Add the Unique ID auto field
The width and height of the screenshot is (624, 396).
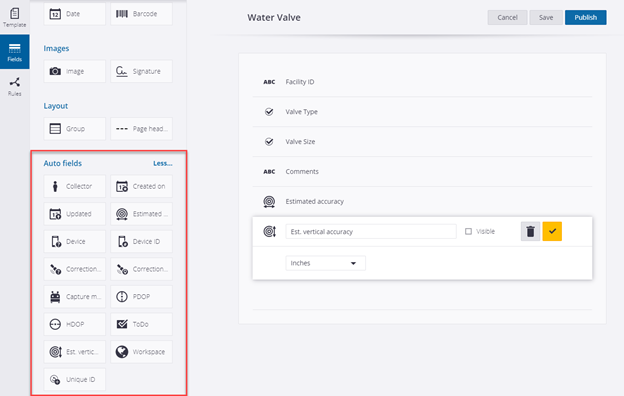(74, 379)
